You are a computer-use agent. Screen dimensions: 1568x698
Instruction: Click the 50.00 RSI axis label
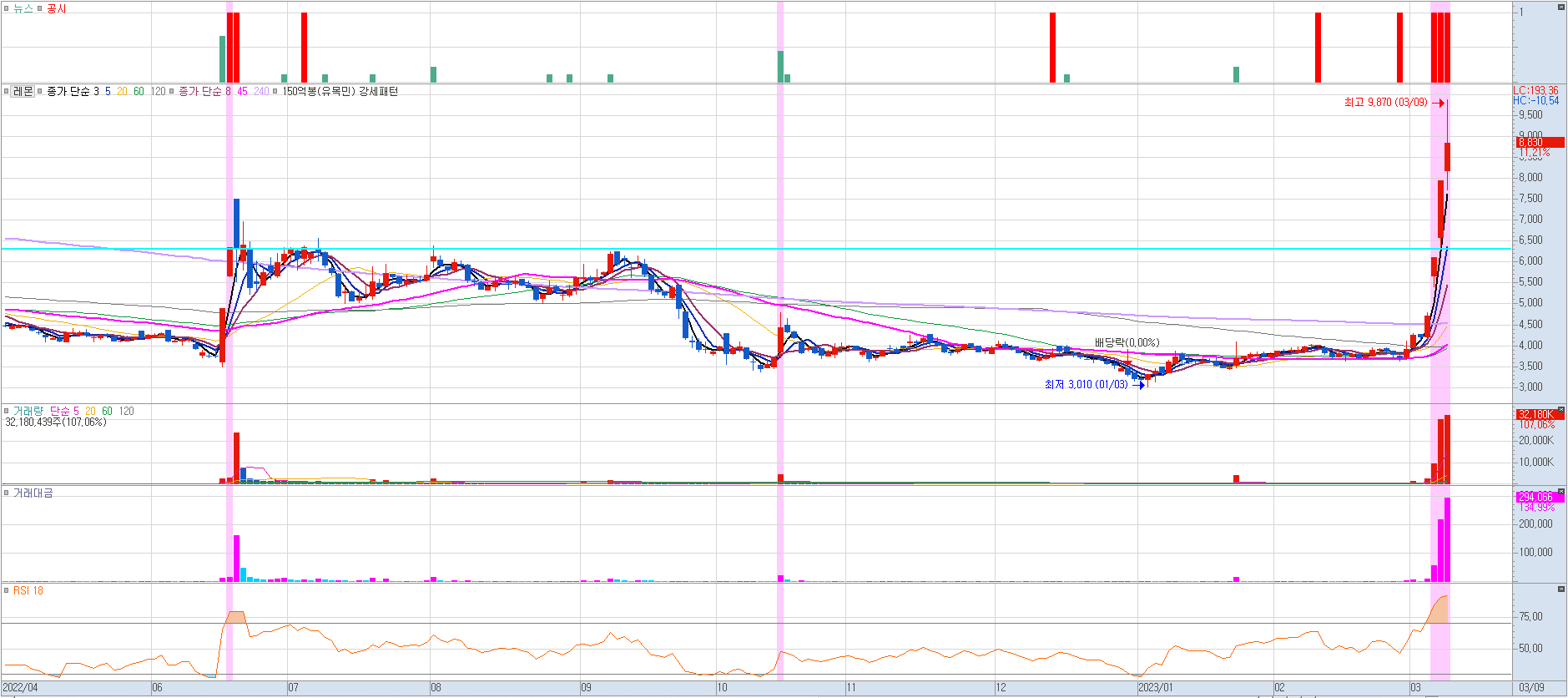1530,648
